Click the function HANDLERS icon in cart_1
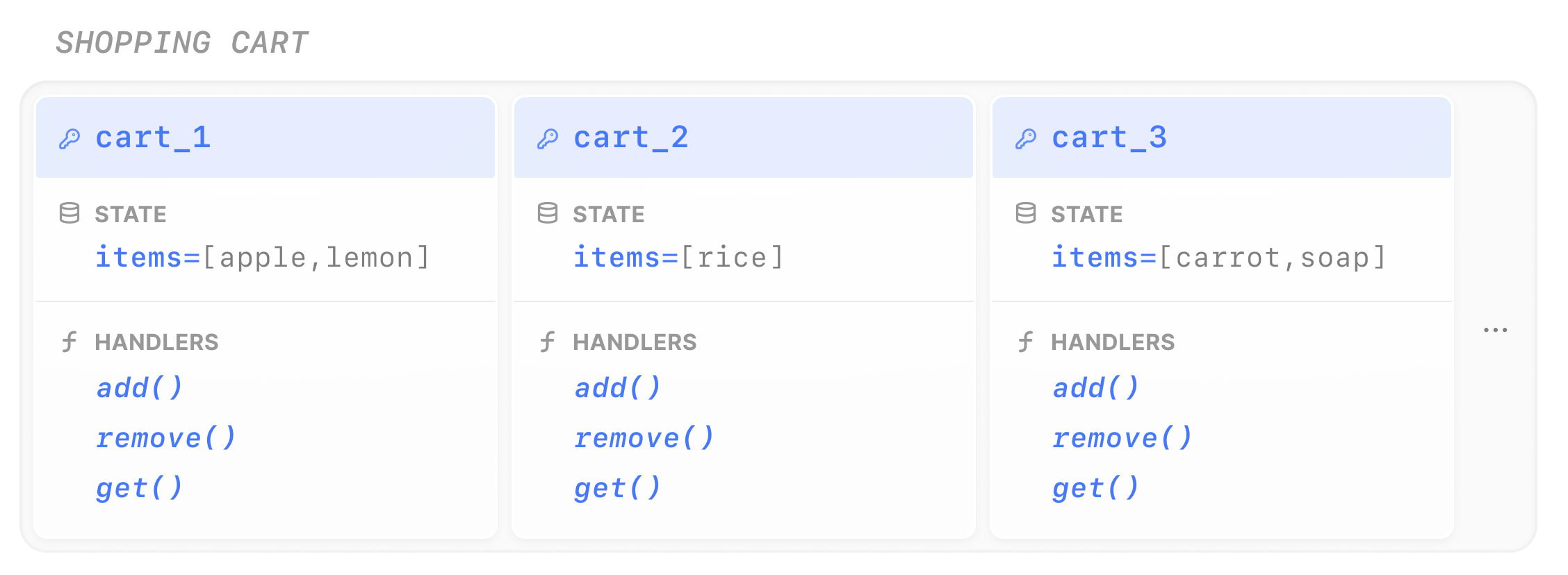1568x575 pixels. 70,342
